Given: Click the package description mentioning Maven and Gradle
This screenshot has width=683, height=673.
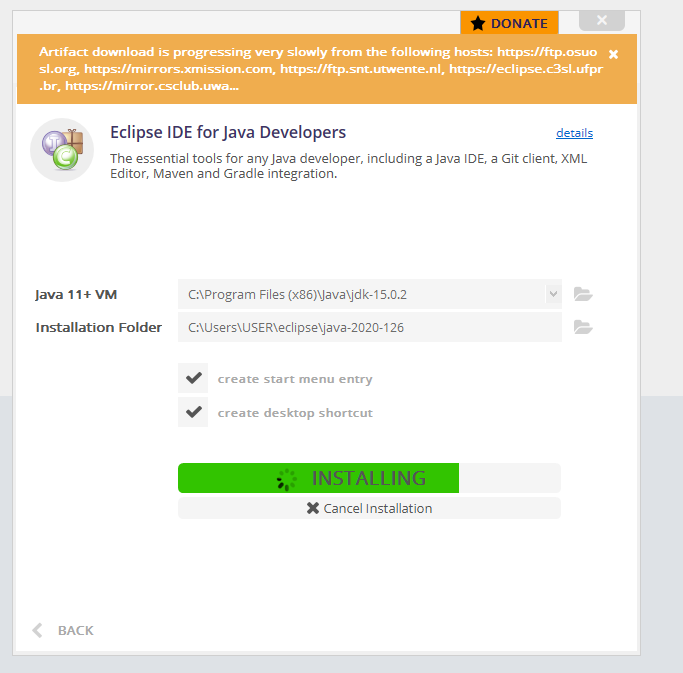Looking at the screenshot, I should tap(348, 166).
